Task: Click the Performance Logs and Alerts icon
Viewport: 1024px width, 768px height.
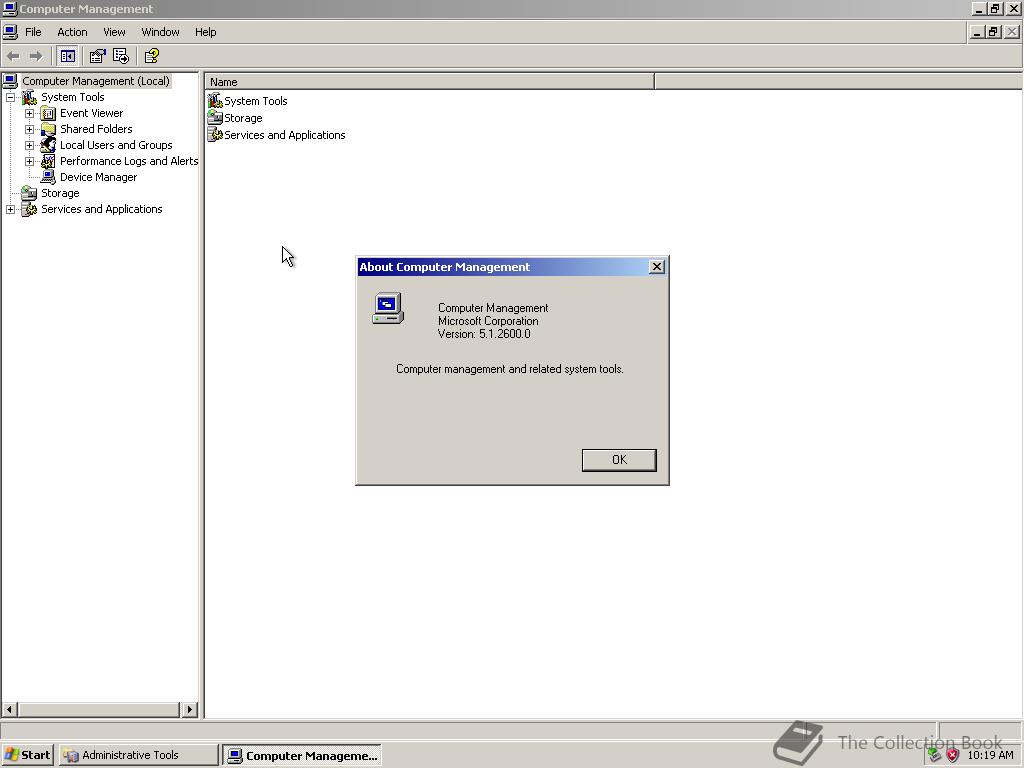Action: [48, 161]
